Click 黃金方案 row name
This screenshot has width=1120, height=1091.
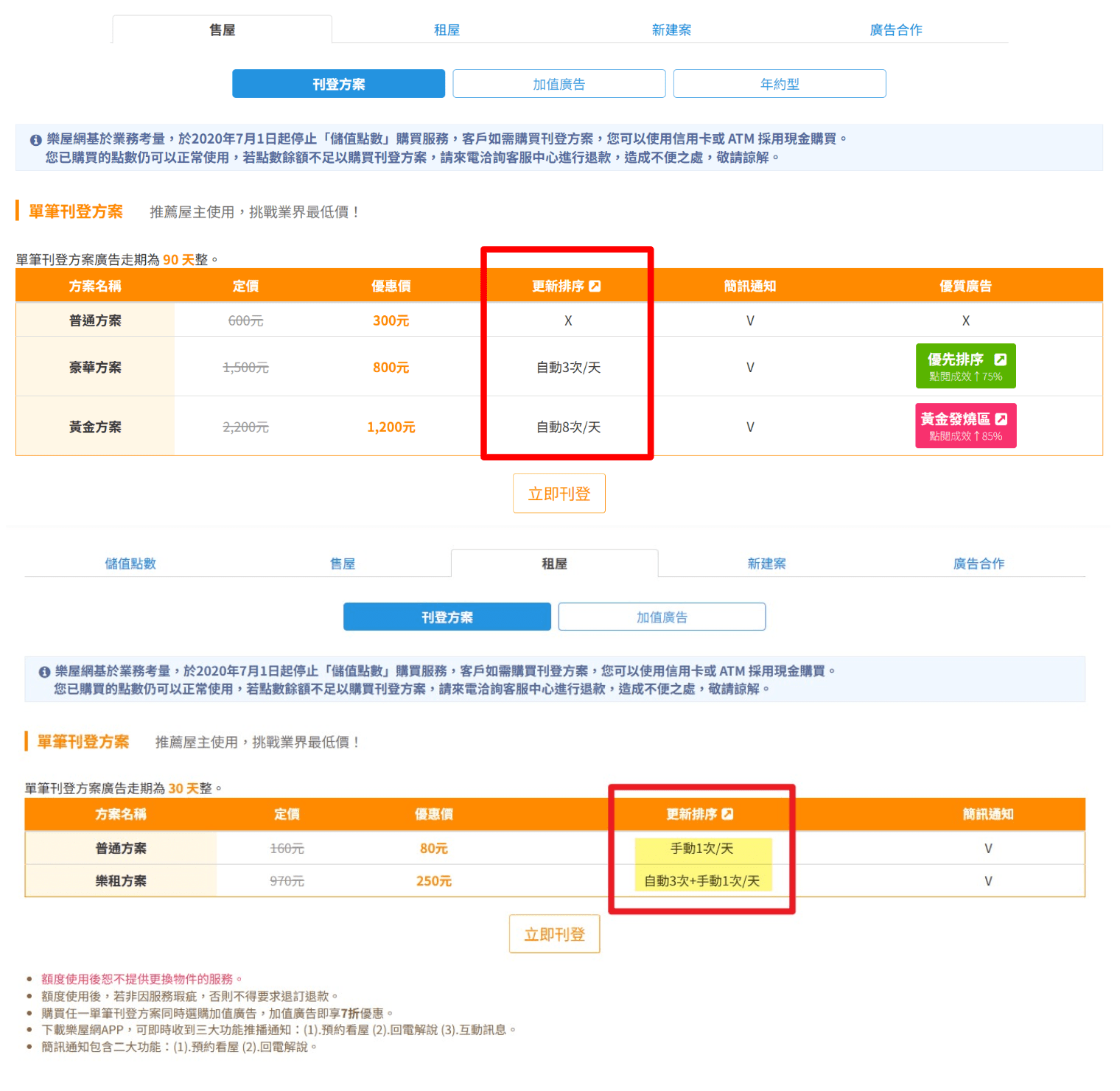point(95,427)
